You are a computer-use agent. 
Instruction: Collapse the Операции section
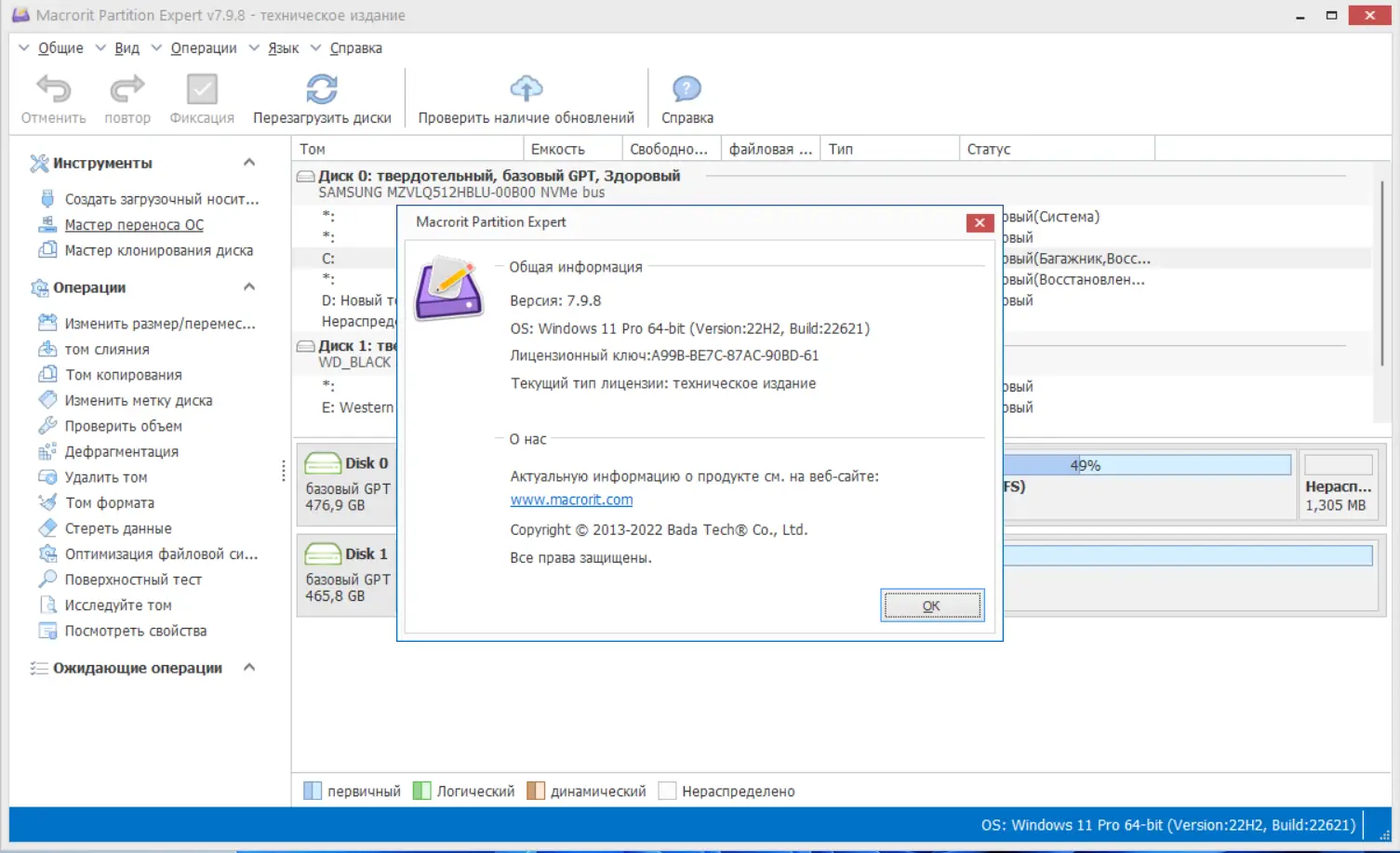[249, 287]
